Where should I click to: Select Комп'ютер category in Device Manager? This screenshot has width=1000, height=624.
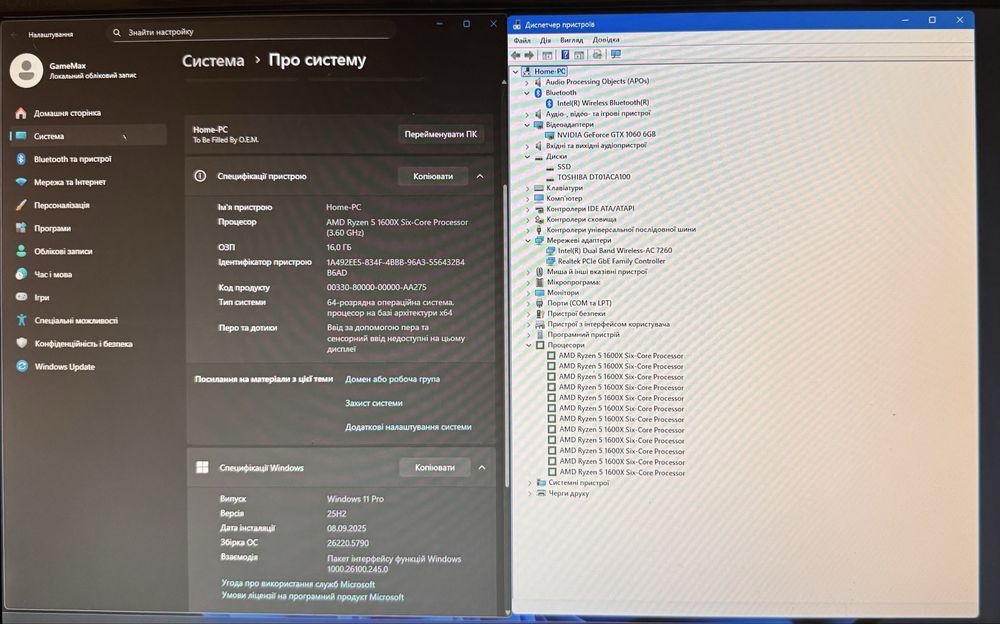click(564, 198)
